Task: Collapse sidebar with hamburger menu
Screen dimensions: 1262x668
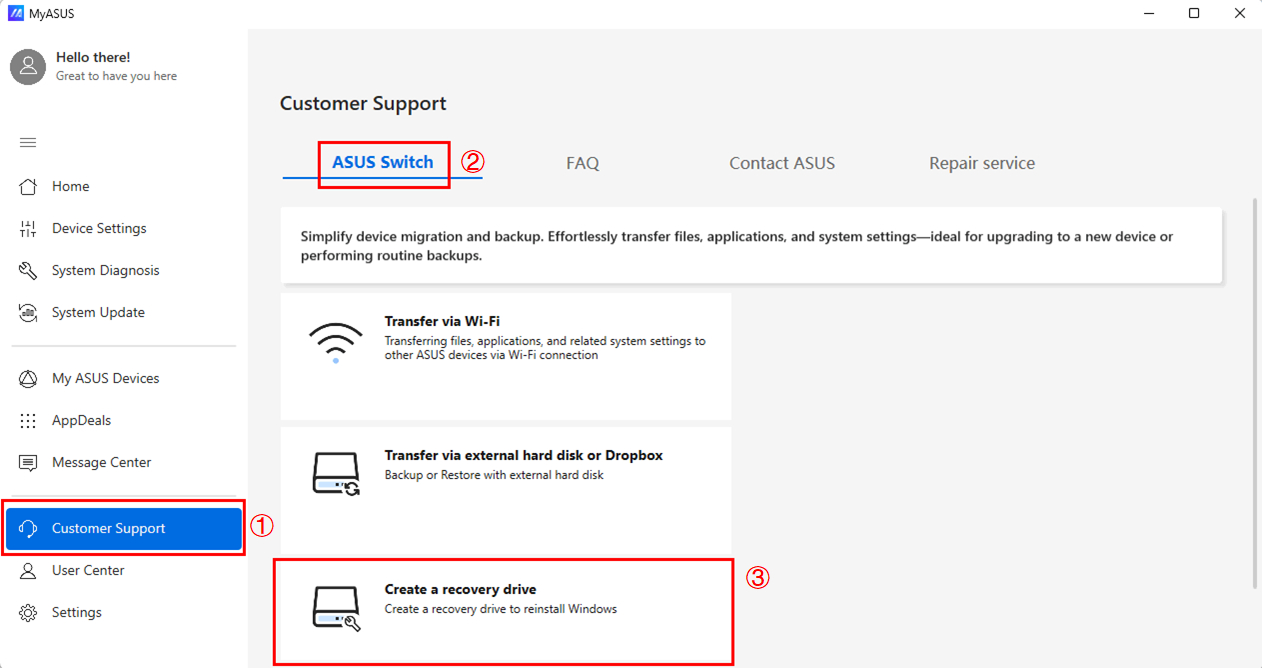Action: (28, 143)
